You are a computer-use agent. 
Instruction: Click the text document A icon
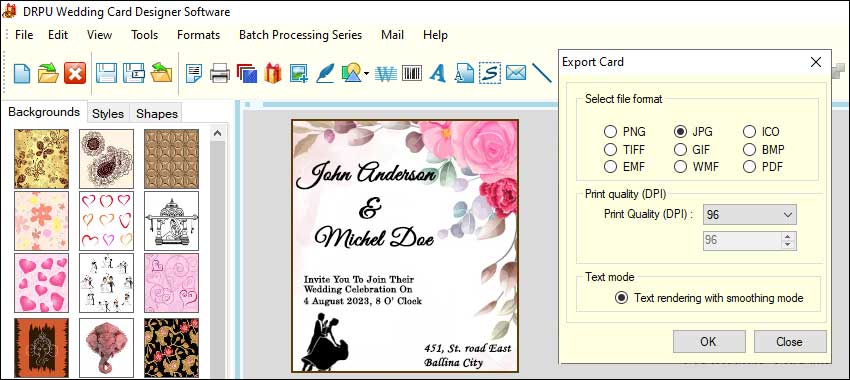[x=464, y=73]
